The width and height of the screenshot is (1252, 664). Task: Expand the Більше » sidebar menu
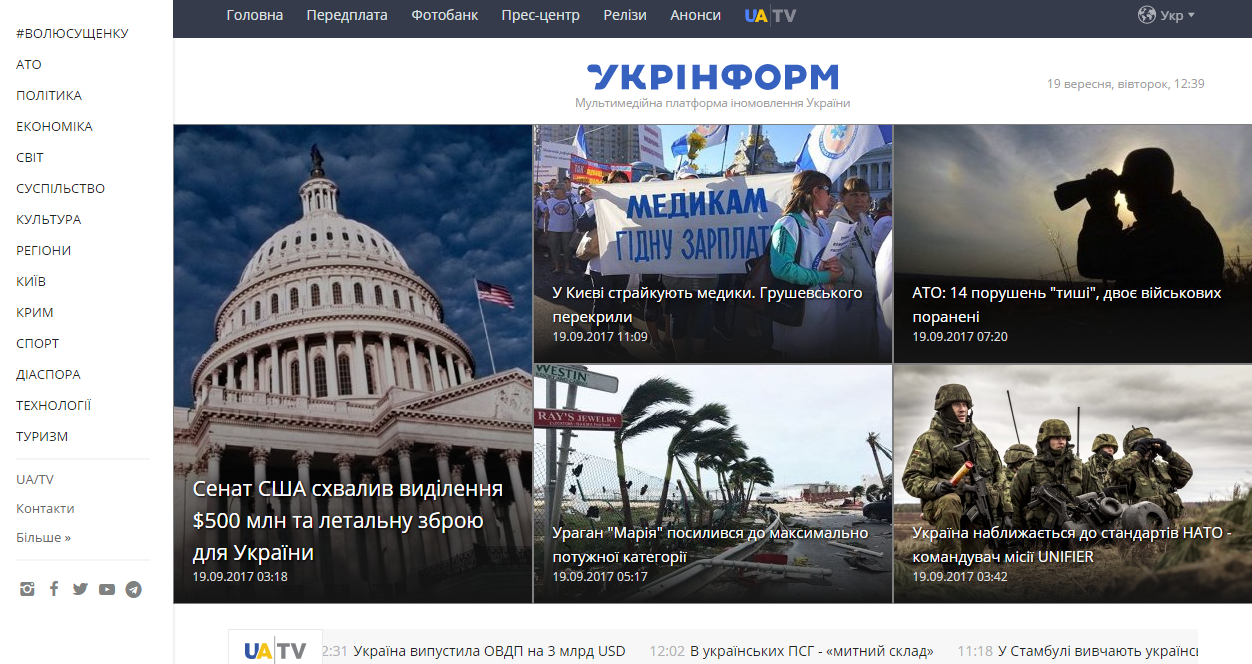coord(43,537)
